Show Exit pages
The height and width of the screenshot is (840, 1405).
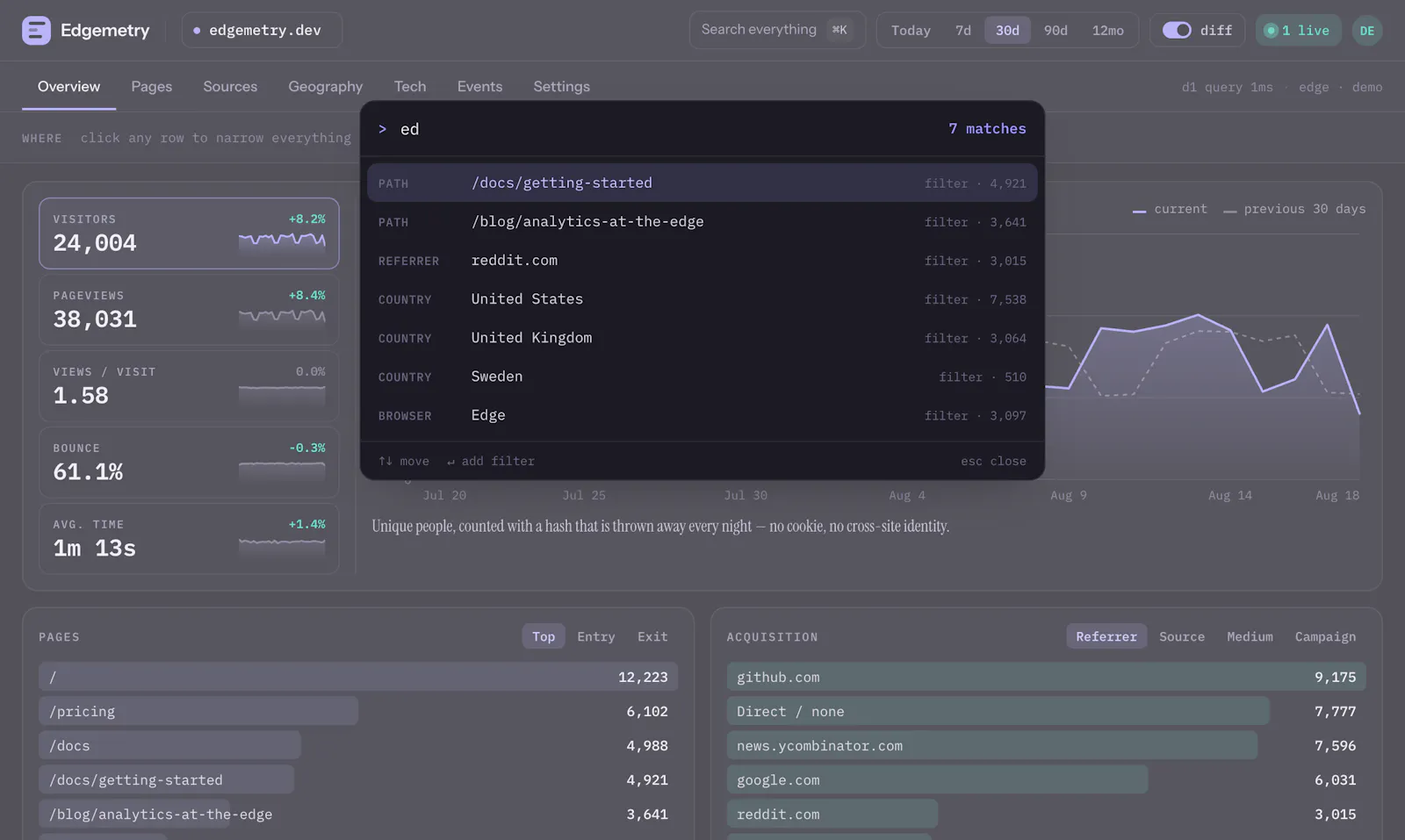652,637
